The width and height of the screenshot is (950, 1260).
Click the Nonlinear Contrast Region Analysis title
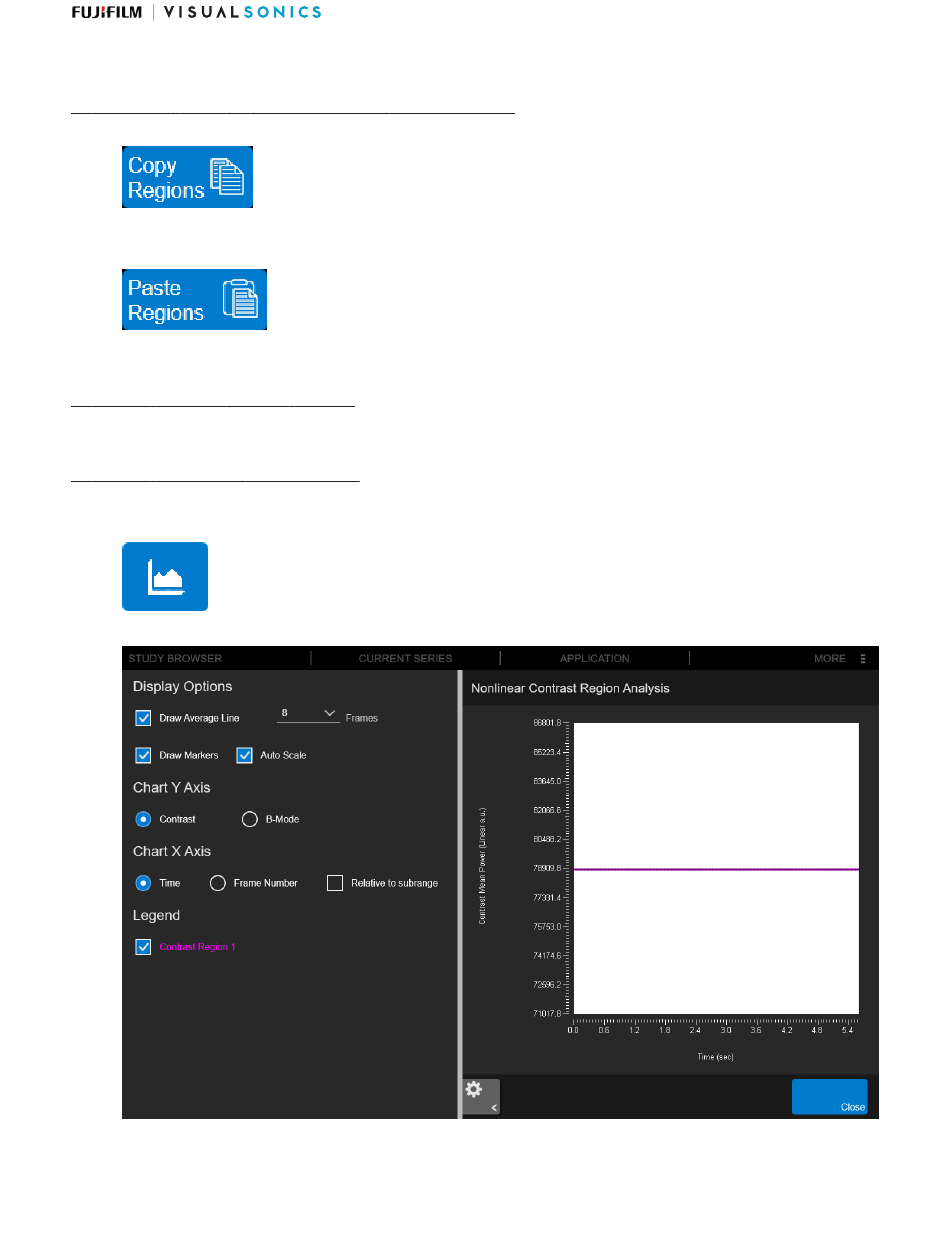point(570,689)
